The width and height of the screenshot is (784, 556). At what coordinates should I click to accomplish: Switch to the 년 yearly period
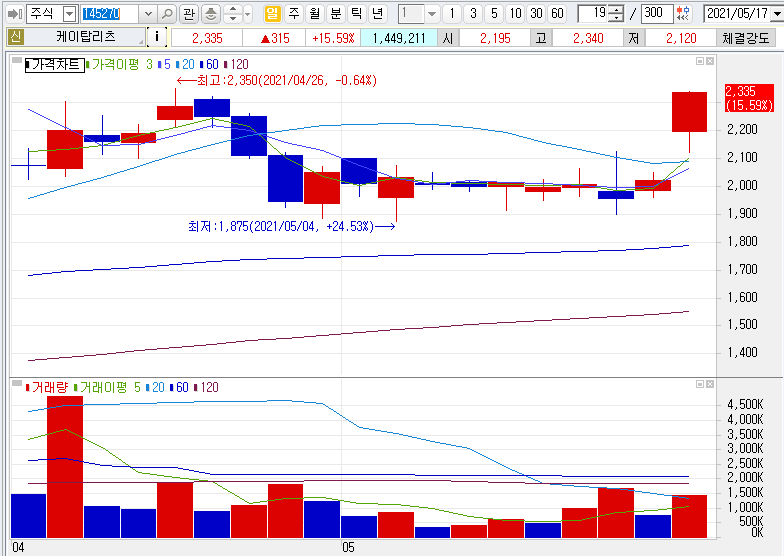tap(378, 14)
